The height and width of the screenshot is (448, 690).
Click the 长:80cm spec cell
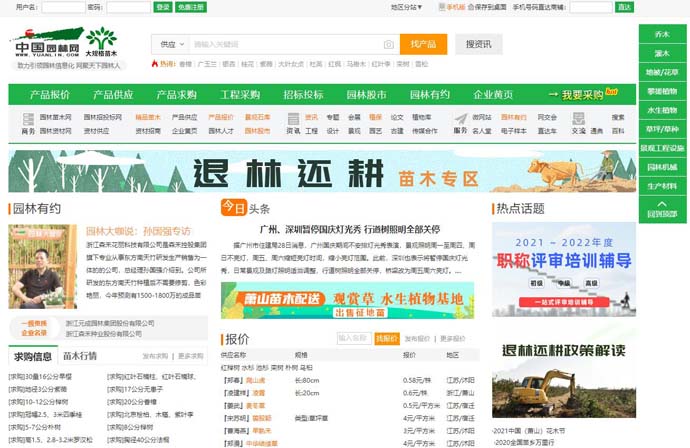click(307, 380)
